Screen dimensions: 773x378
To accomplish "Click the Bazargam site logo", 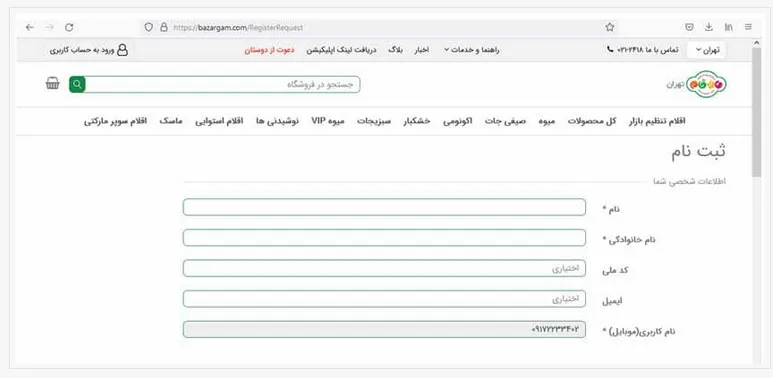I will coord(706,84).
